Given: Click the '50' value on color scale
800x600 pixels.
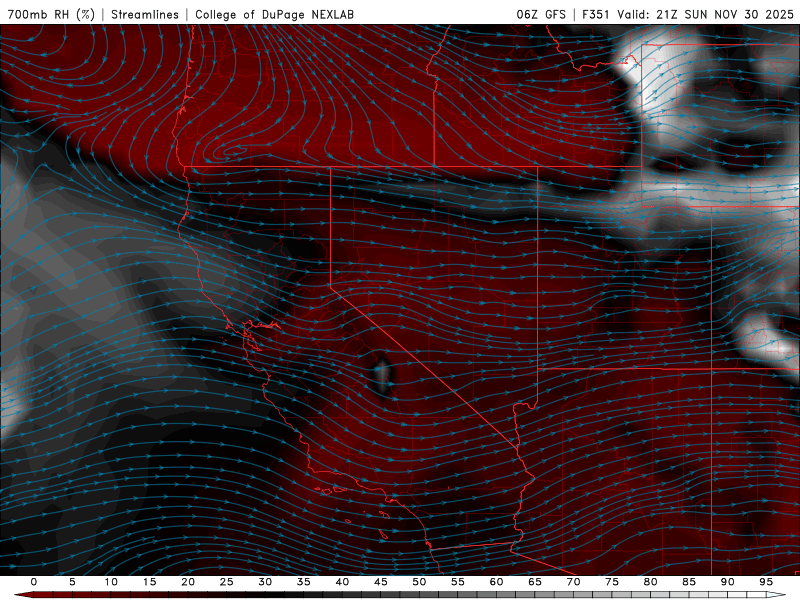Looking at the screenshot, I should 419,582.
